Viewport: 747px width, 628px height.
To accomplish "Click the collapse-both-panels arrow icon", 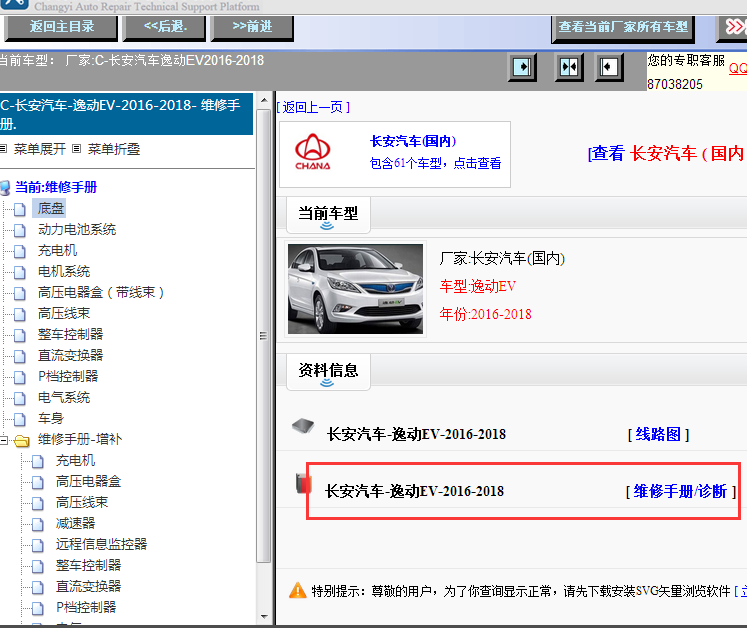I will 569,67.
